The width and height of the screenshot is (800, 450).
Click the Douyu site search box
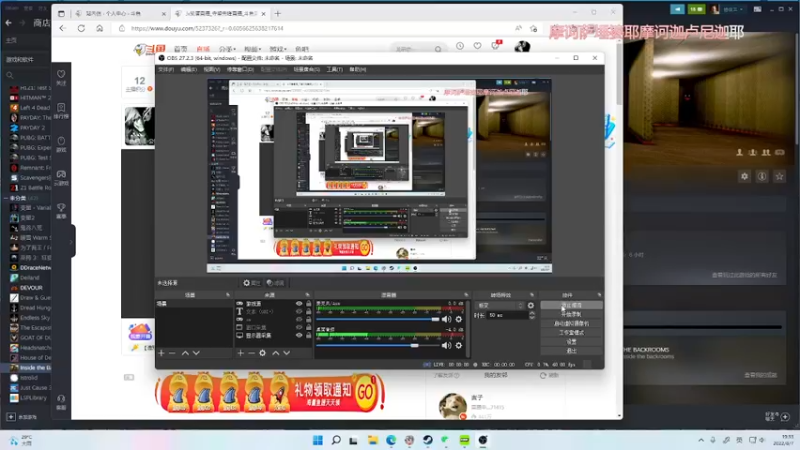pos(417,49)
